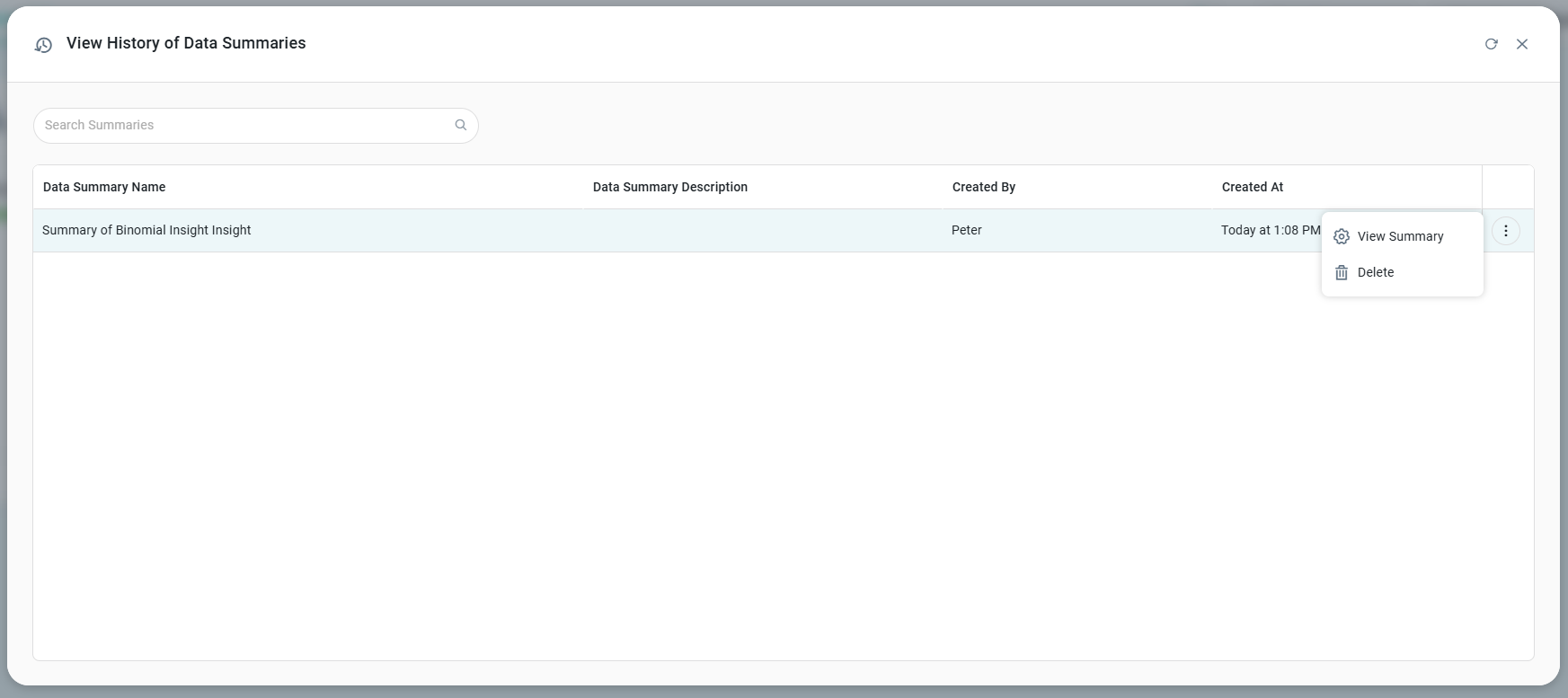This screenshot has height=698, width=1568.
Task: Click the blank area below the summary row
Action: [719, 449]
